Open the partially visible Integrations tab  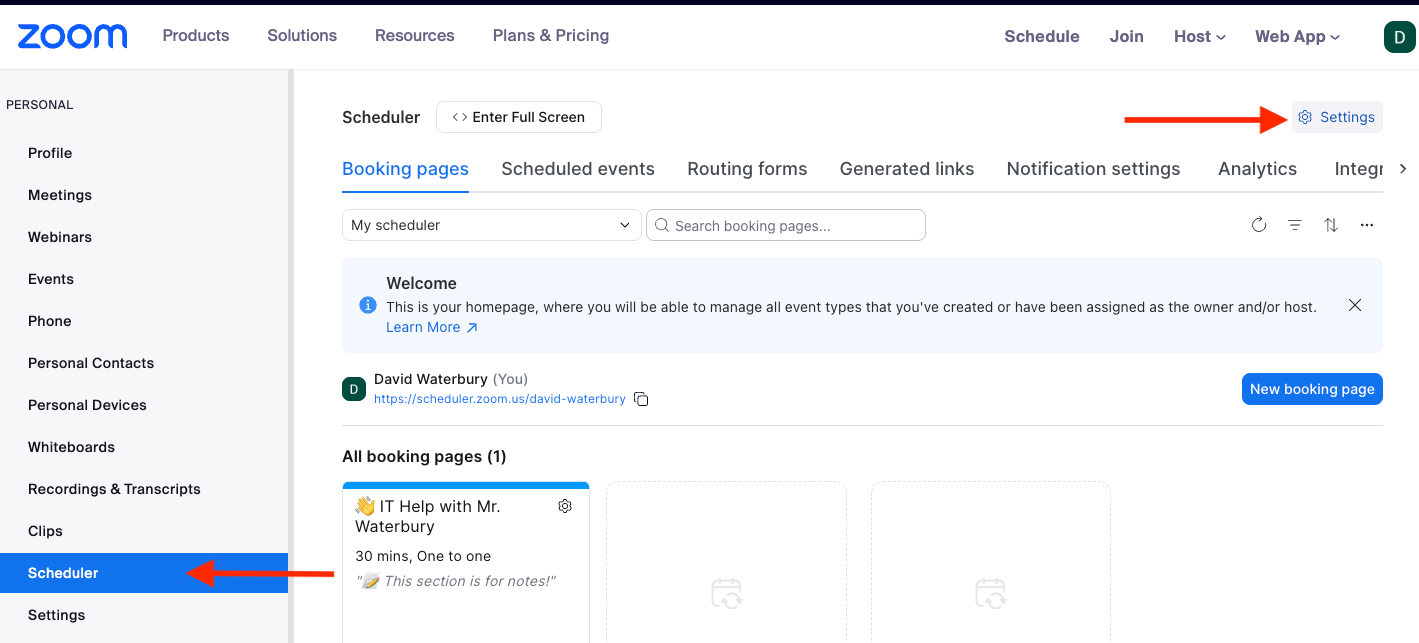click(1359, 169)
